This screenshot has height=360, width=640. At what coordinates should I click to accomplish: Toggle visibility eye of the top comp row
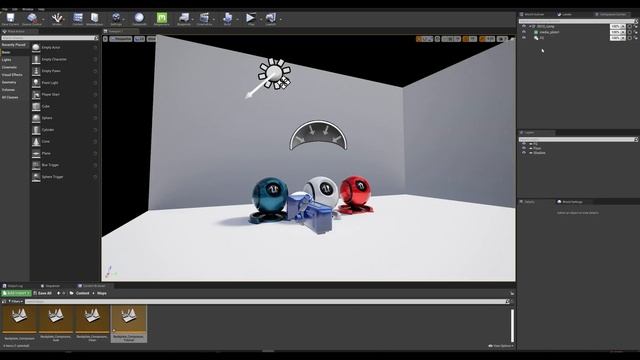click(524, 27)
